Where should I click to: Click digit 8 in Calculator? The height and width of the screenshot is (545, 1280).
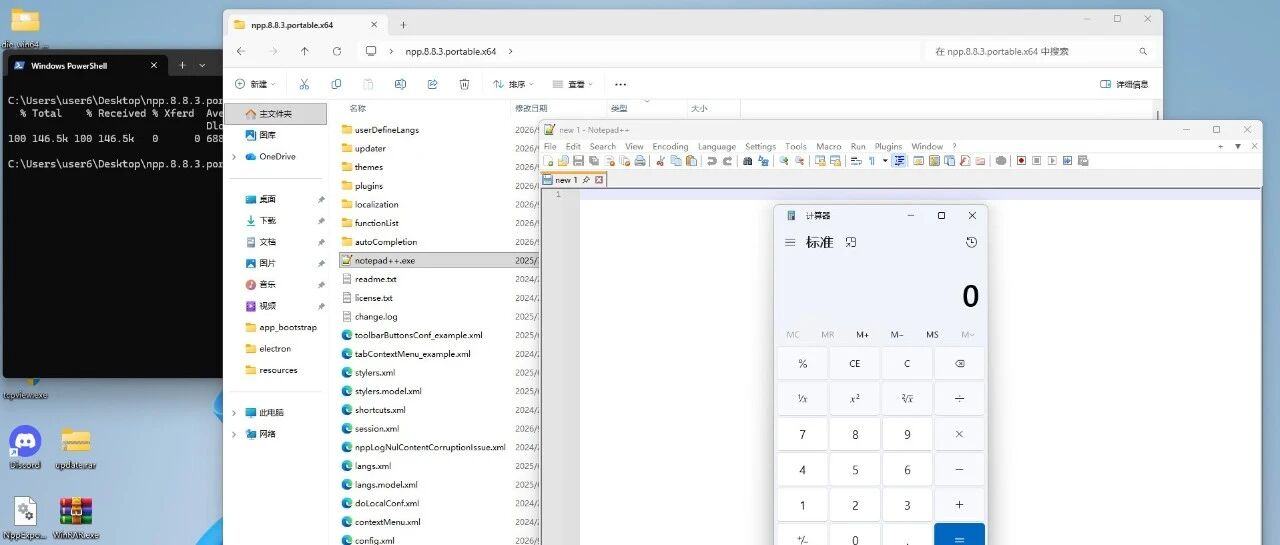point(855,434)
